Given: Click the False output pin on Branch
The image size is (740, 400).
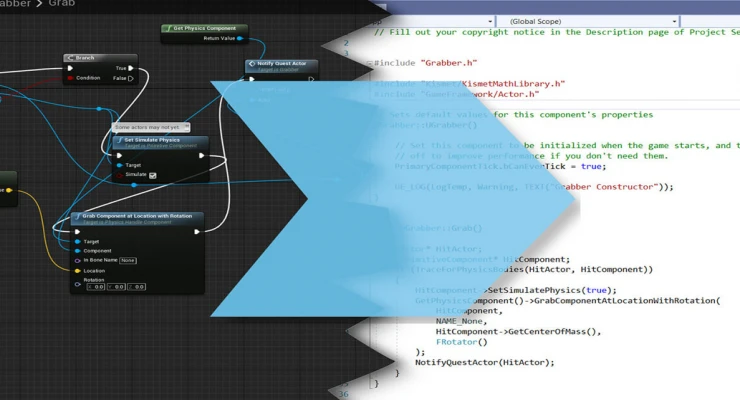Looking at the screenshot, I should (x=131, y=78).
